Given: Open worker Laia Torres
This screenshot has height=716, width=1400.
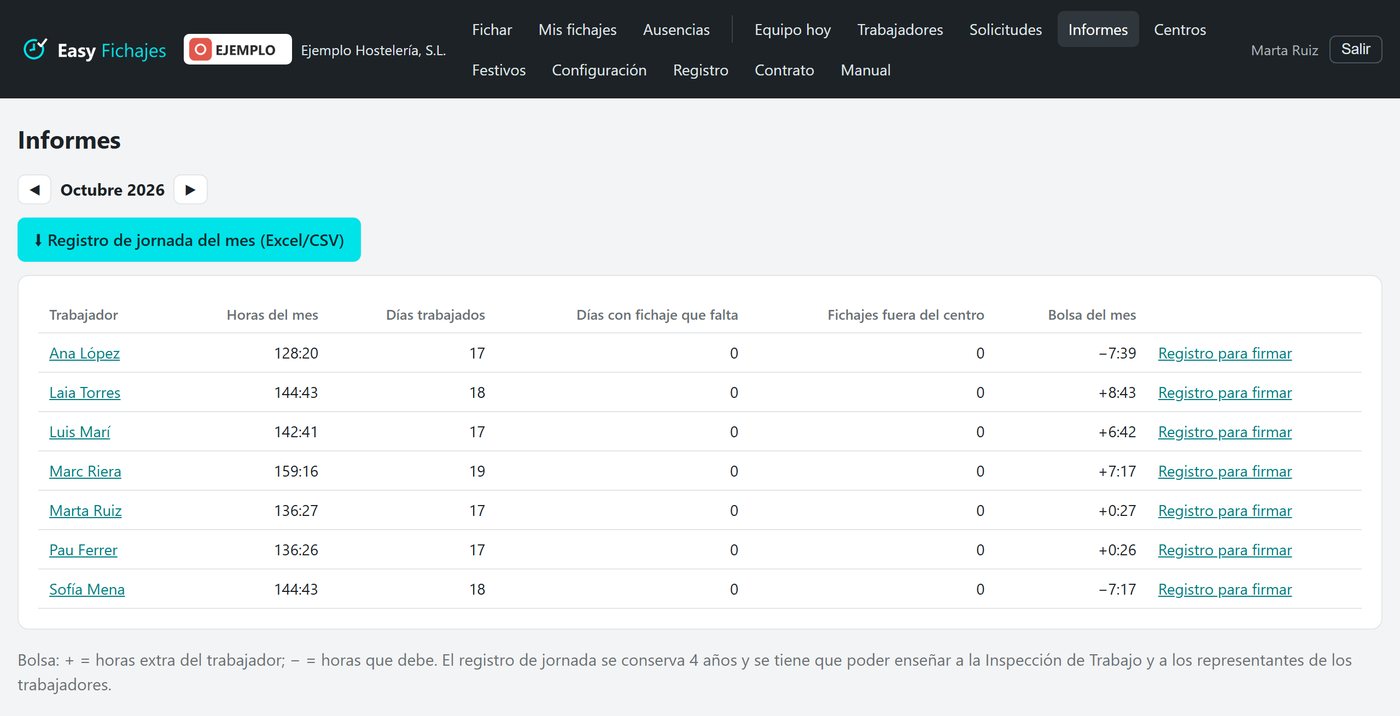Looking at the screenshot, I should 85,393.
